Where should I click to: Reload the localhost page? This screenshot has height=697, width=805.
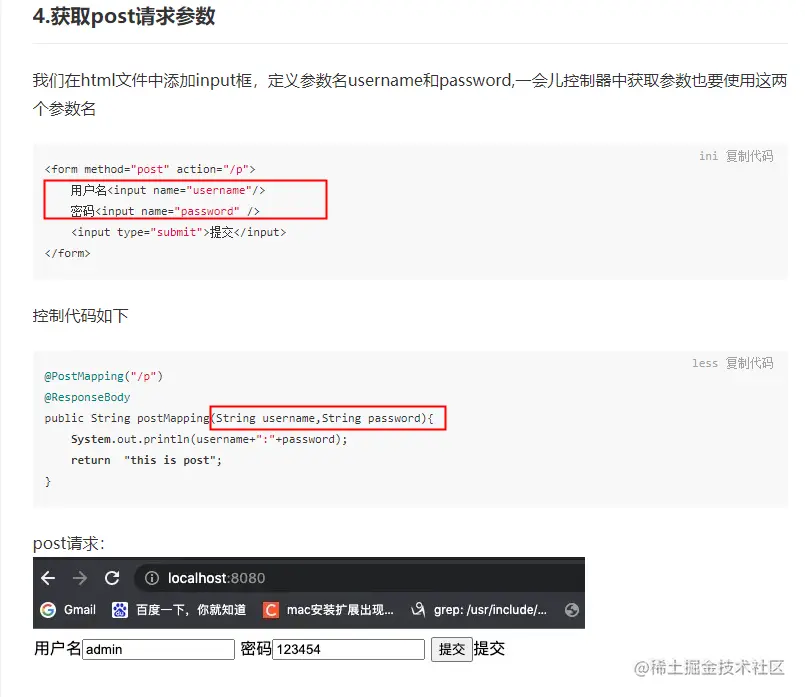[112, 578]
